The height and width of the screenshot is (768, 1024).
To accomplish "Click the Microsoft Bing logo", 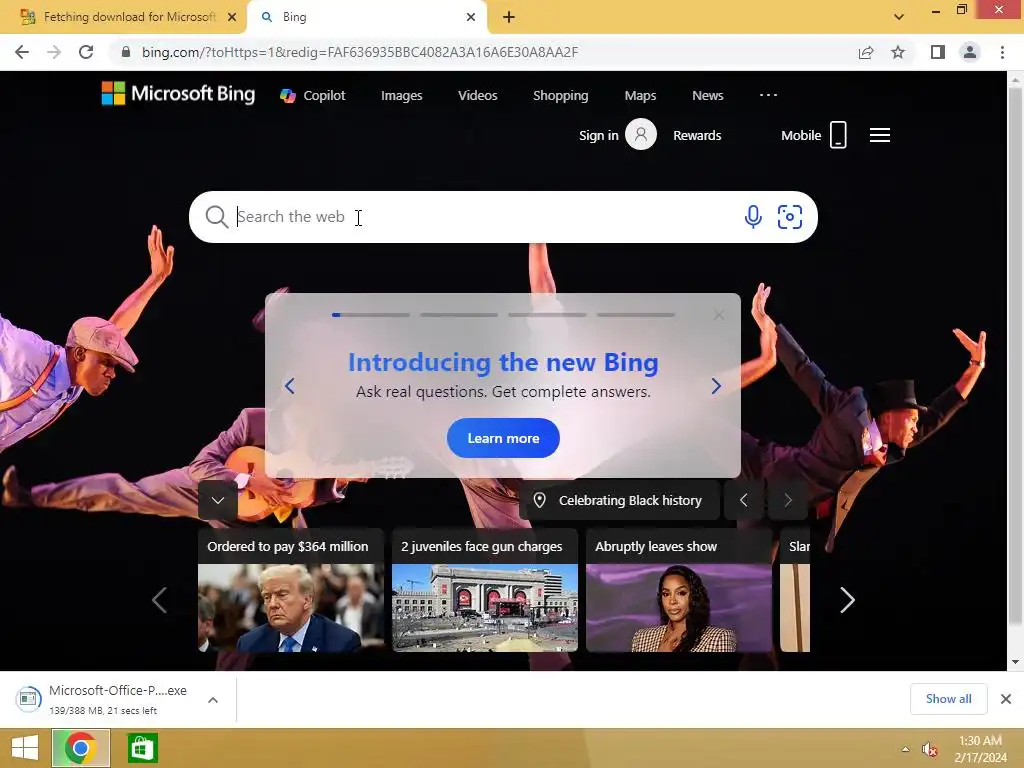I will point(178,94).
